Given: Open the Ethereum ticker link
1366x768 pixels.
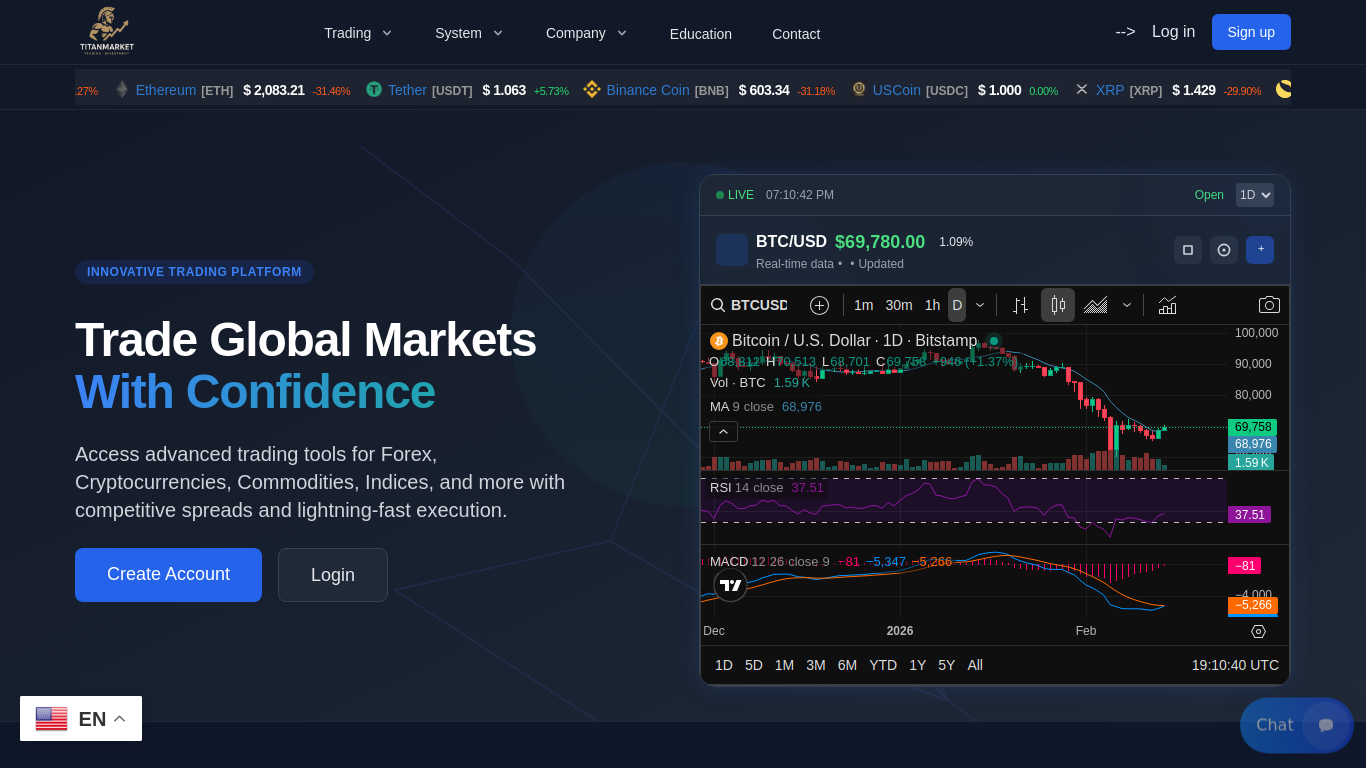Looking at the screenshot, I should 166,90.
